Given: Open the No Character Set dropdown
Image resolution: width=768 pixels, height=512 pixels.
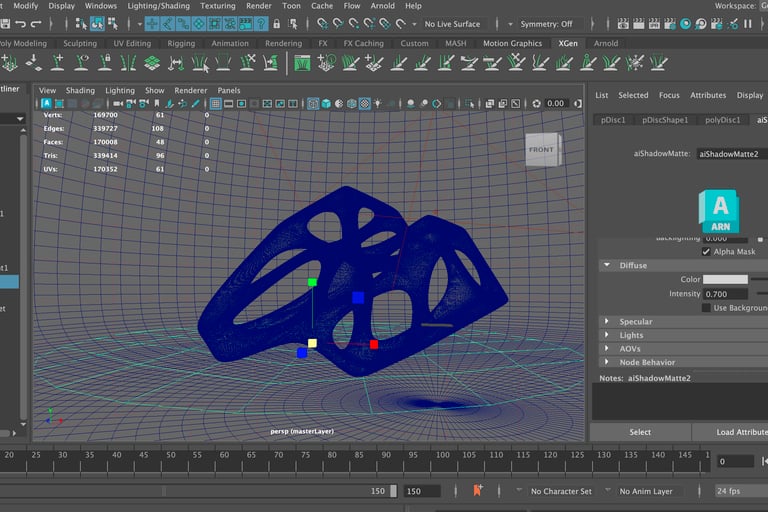Looking at the screenshot, I should [x=561, y=491].
